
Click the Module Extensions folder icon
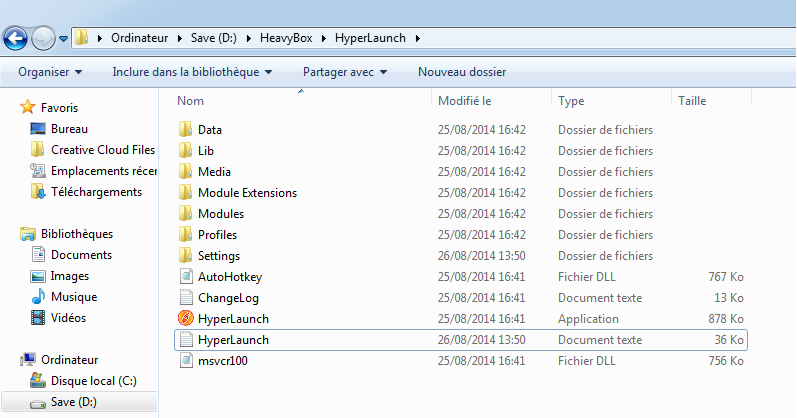tap(186, 192)
